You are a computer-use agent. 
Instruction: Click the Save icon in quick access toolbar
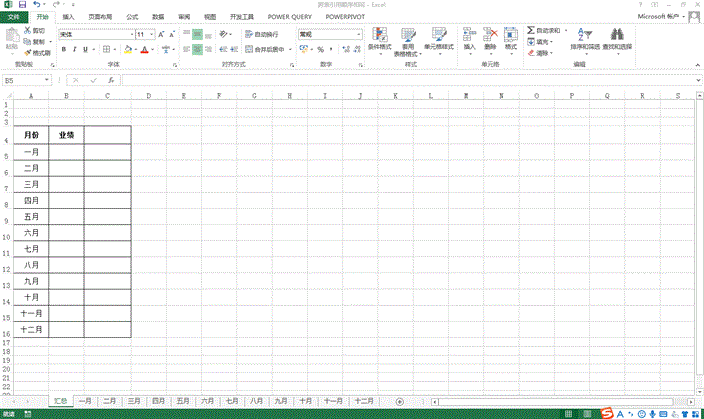point(22,5)
